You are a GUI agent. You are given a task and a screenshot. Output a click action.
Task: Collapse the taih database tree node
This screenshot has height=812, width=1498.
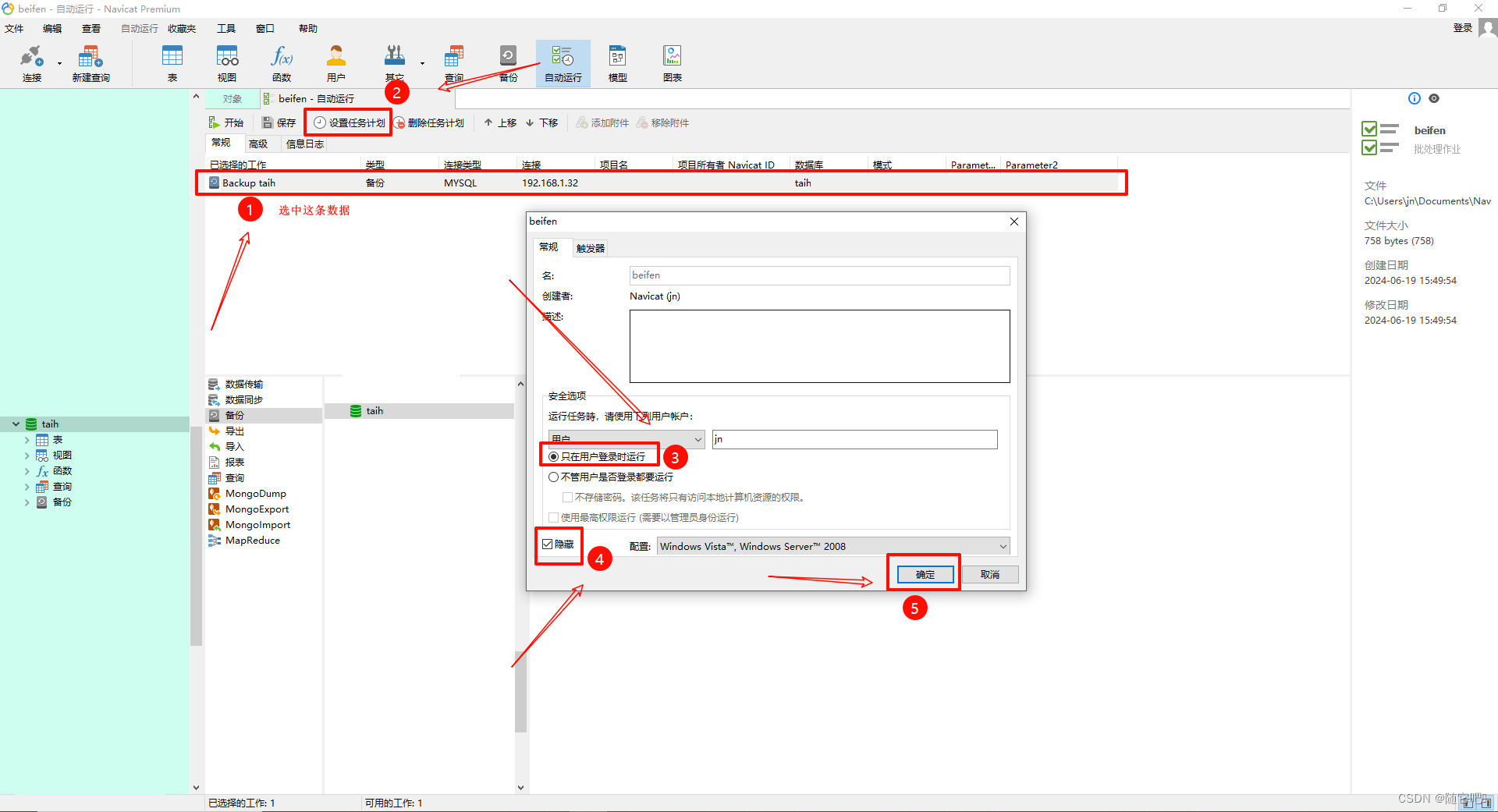coord(16,424)
